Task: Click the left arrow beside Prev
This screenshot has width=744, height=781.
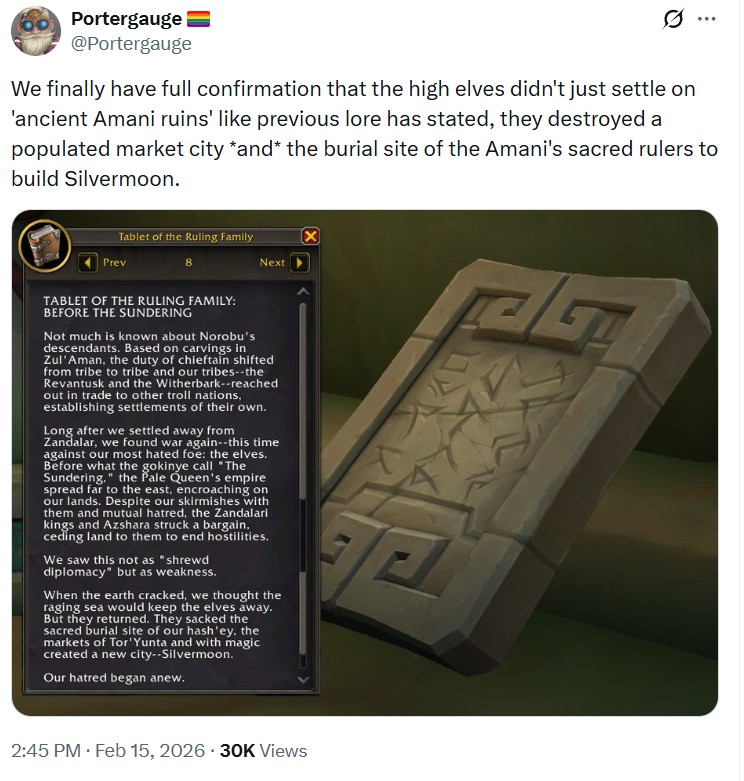Action: 88,262
